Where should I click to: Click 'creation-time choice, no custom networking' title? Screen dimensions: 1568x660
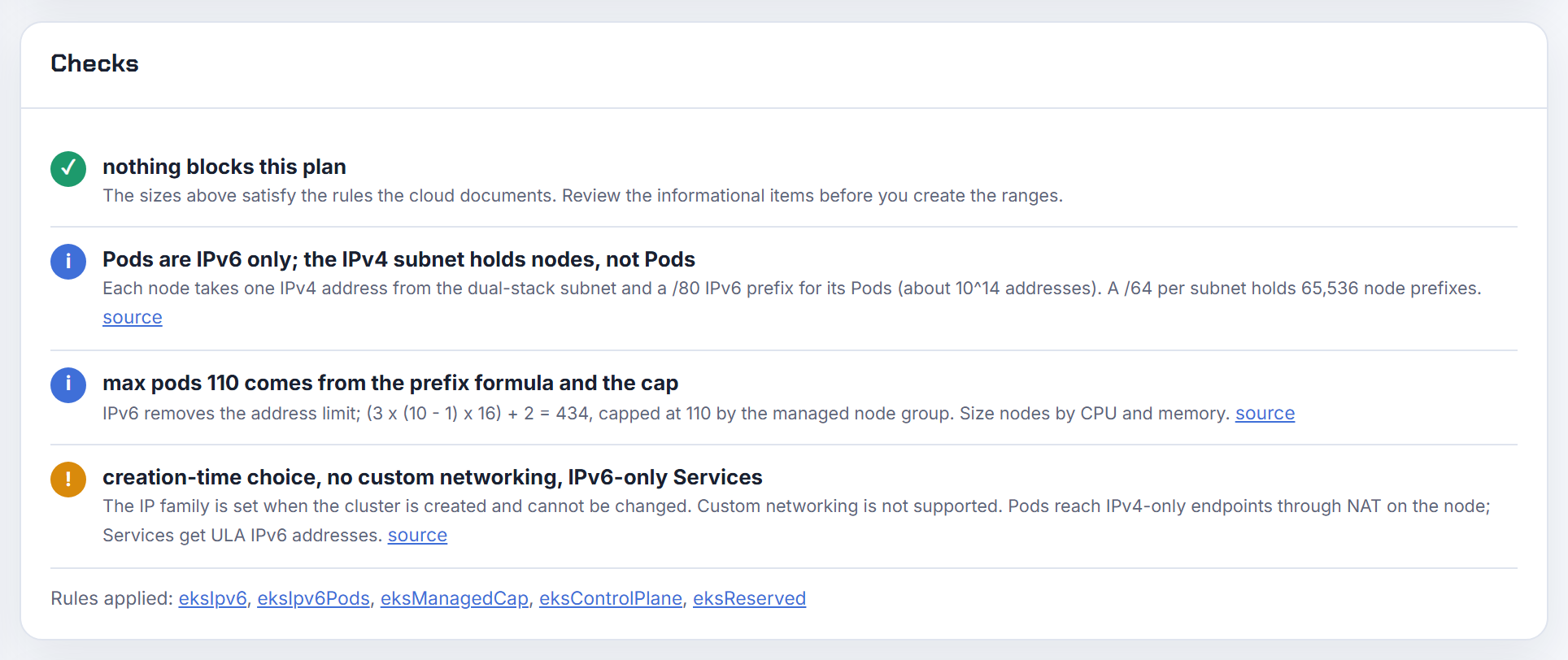[433, 477]
